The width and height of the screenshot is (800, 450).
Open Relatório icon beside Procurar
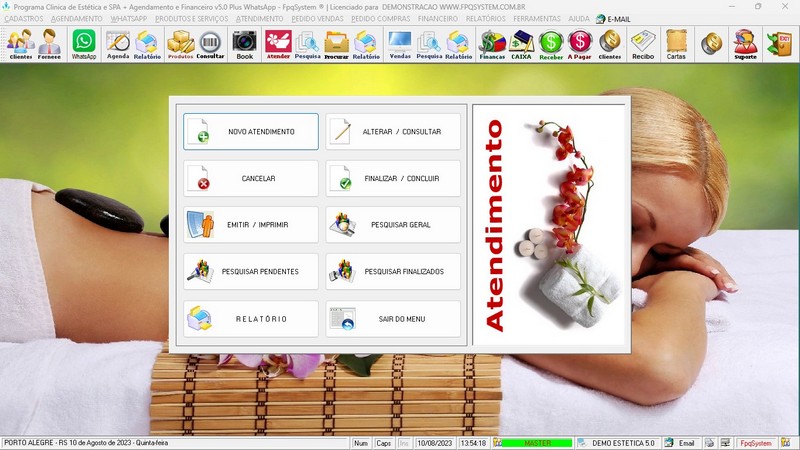tap(366, 44)
